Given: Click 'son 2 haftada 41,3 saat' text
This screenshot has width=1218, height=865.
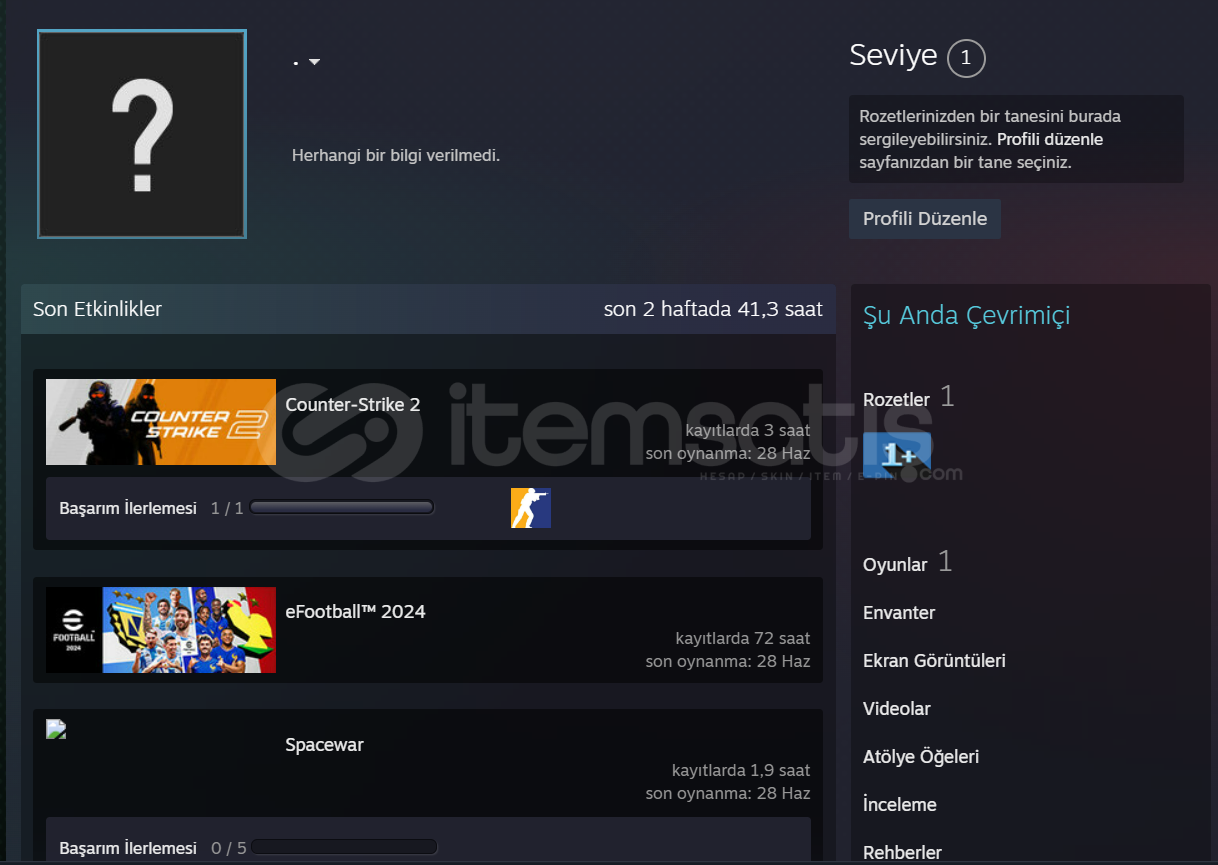Looking at the screenshot, I should click(713, 309).
